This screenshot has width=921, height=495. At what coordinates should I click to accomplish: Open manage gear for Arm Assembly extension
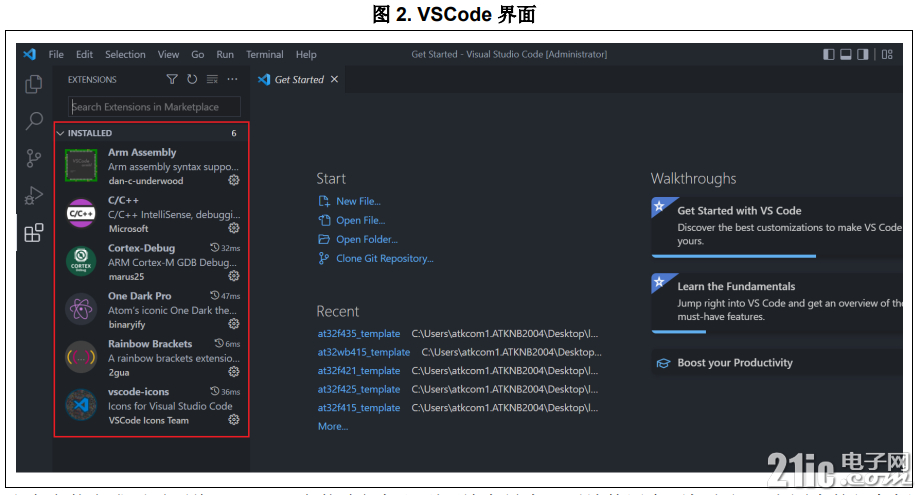click(234, 180)
